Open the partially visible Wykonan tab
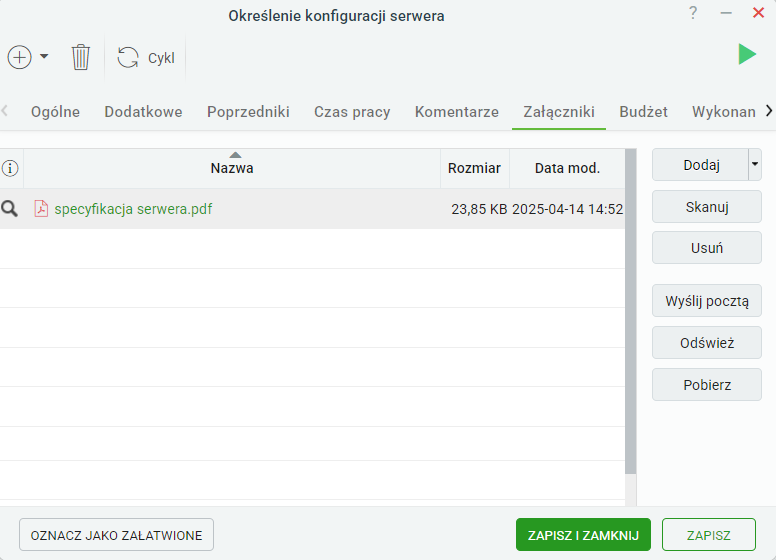Screen dimensions: 776x560 (x=724, y=112)
